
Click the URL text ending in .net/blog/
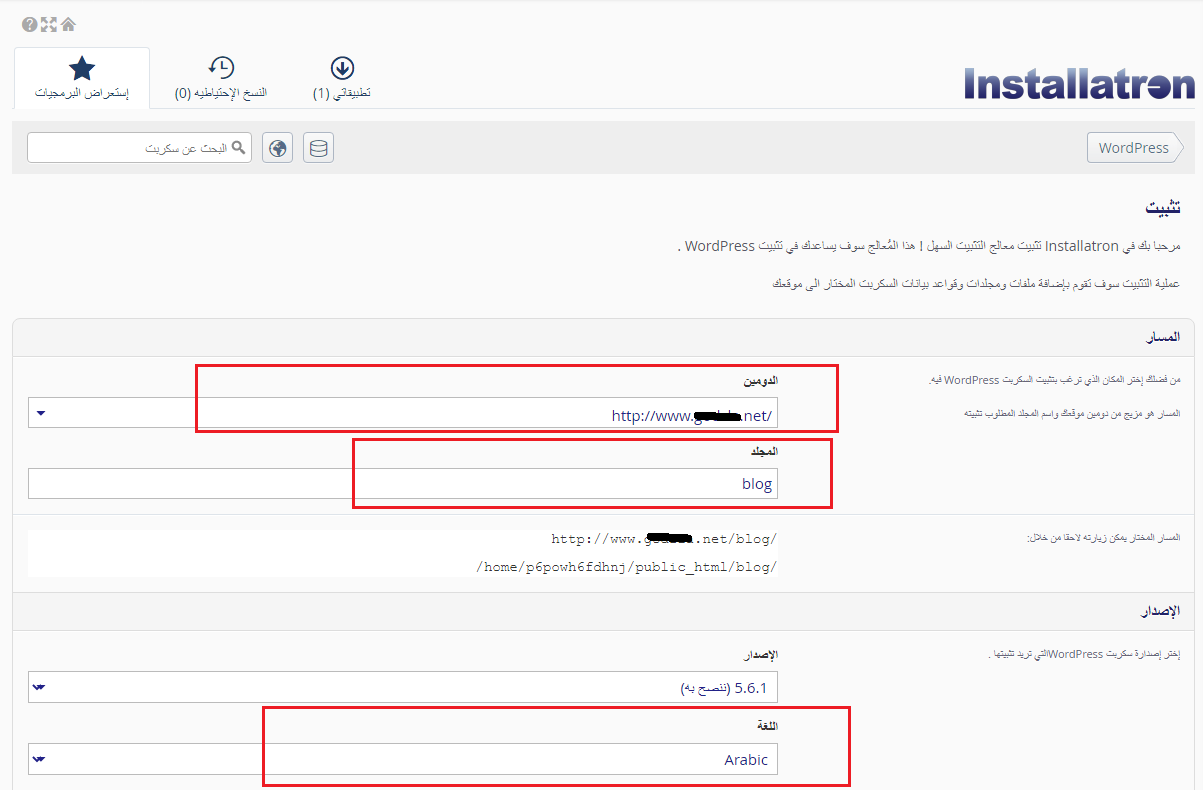coord(664,539)
